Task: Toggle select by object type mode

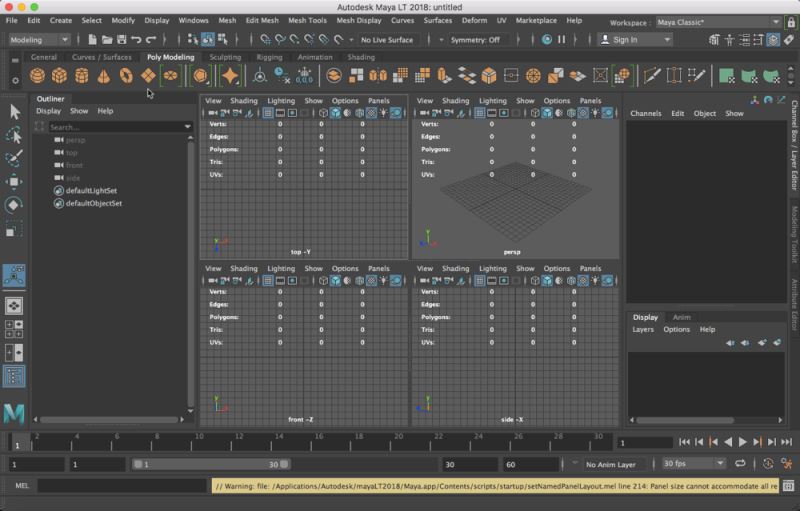Action: [208, 39]
